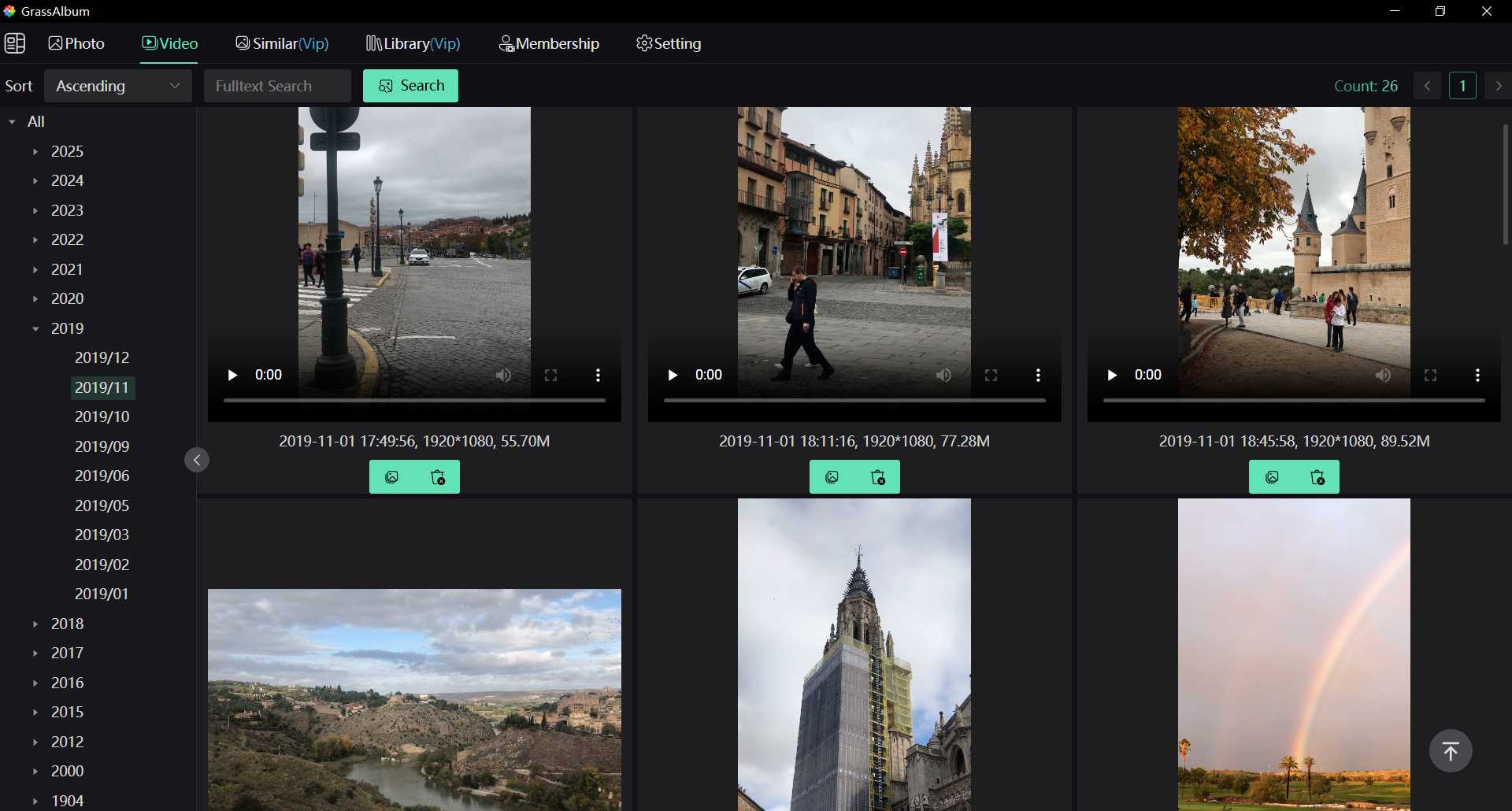Open the Library(Vip) section
Image resolution: width=1512 pixels, height=811 pixels.
(x=412, y=43)
